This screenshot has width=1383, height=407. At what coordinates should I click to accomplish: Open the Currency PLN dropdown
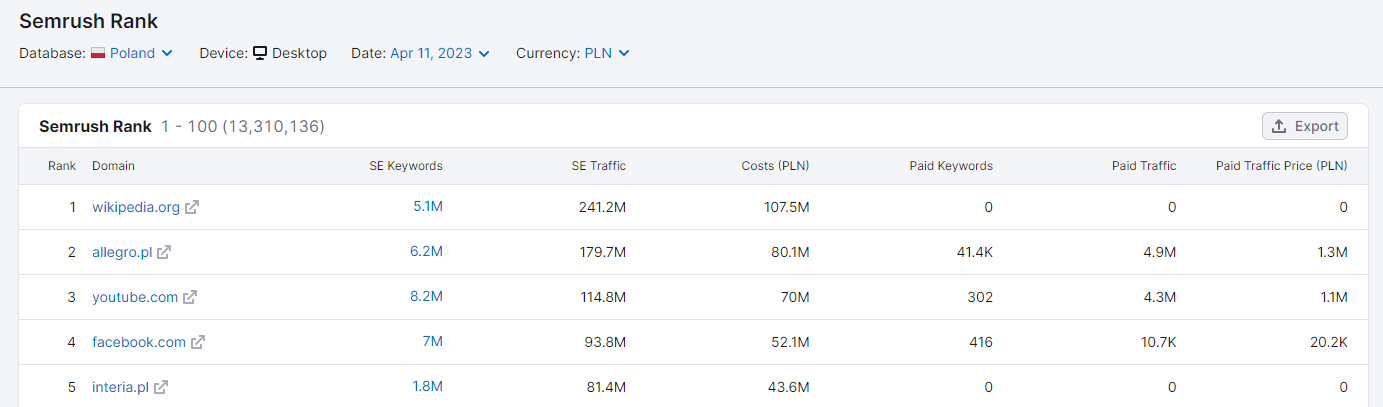click(x=607, y=53)
